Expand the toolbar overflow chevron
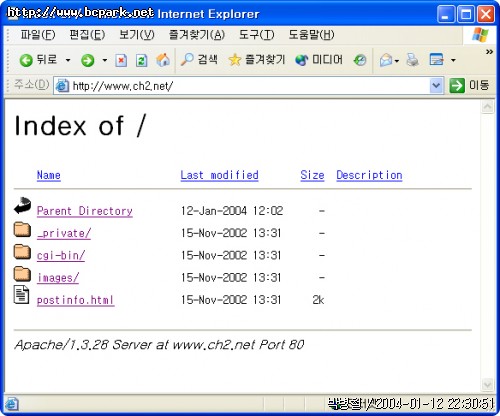500x416 pixels. pos(489,52)
